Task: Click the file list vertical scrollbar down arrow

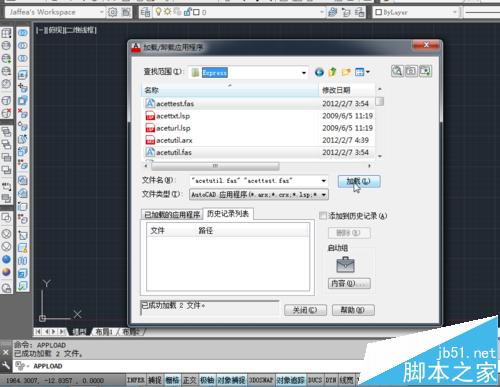Action: [380, 156]
